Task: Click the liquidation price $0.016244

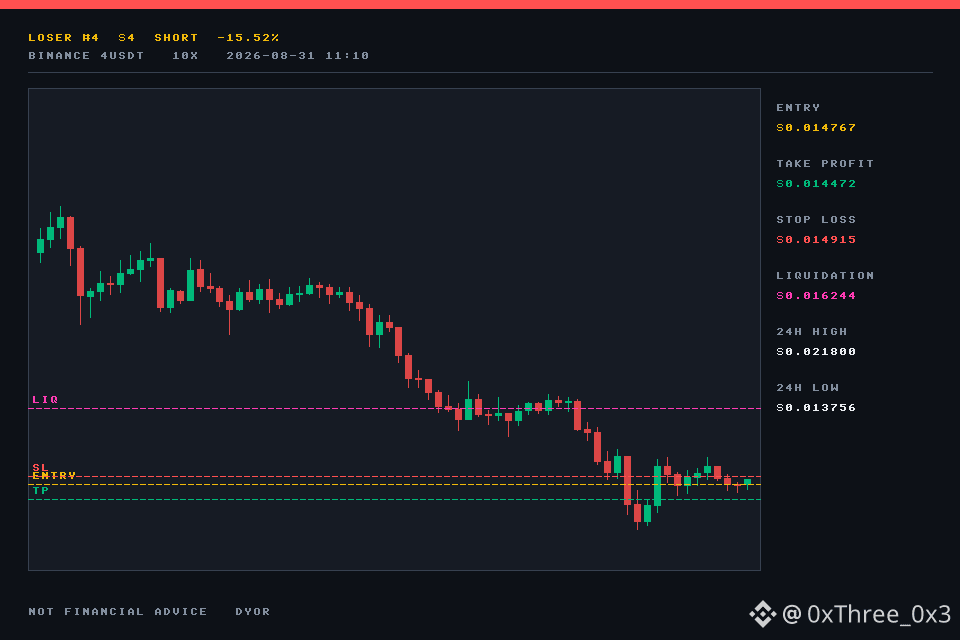Action: (x=816, y=296)
